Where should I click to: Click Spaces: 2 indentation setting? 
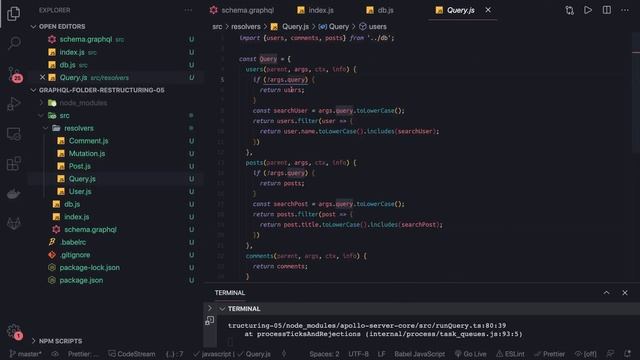pos(324,354)
